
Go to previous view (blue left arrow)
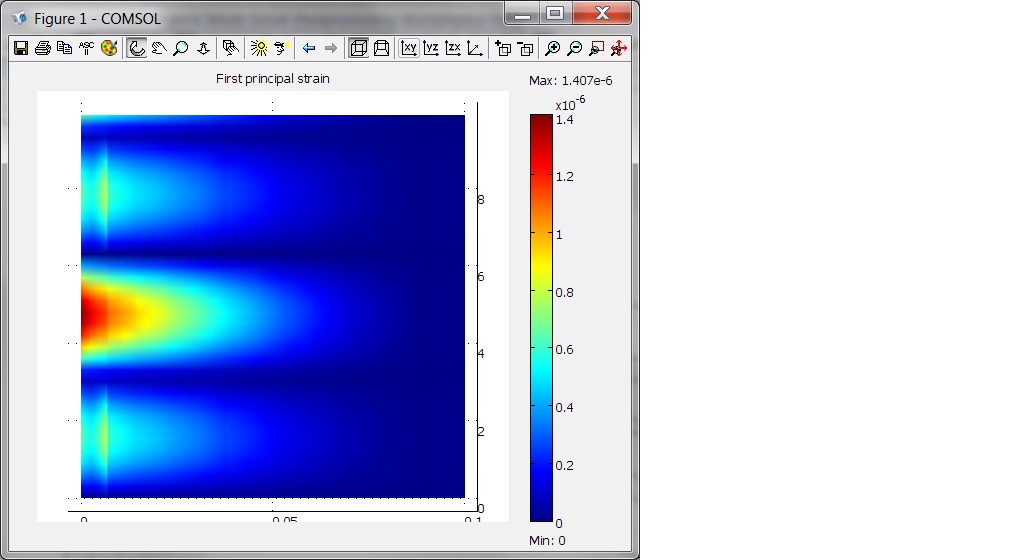[309, 48]
